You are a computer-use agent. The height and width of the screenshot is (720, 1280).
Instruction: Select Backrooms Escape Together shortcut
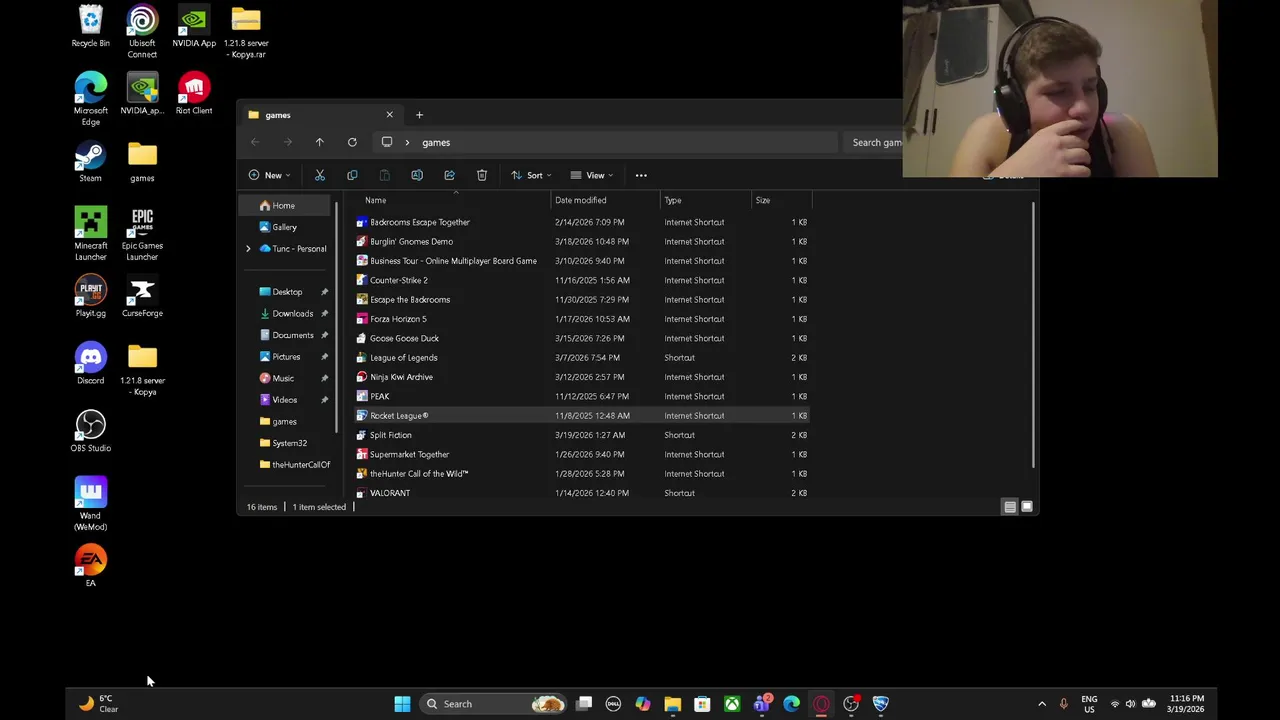coord(582,222)
